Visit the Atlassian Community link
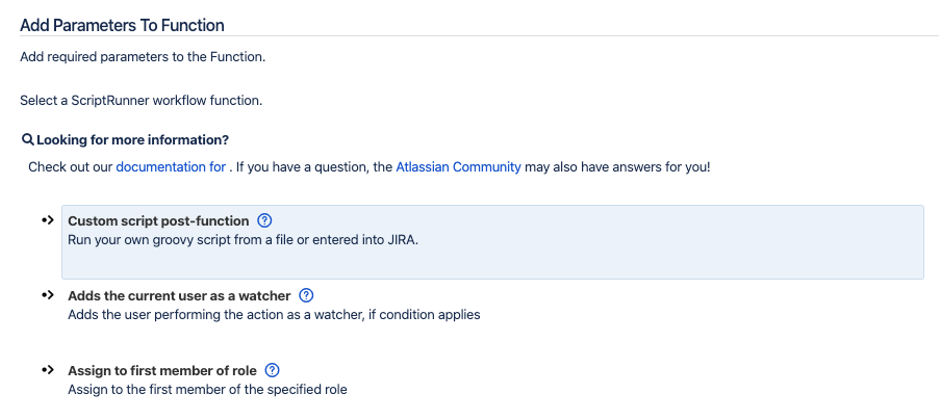The image size is (939, 418). coord(458,167)
